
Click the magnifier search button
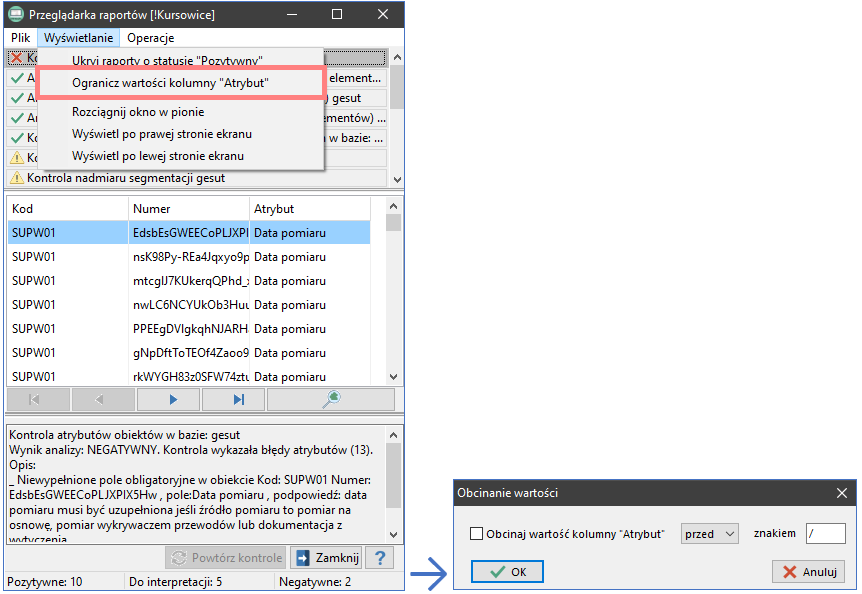tap(331, 399)
